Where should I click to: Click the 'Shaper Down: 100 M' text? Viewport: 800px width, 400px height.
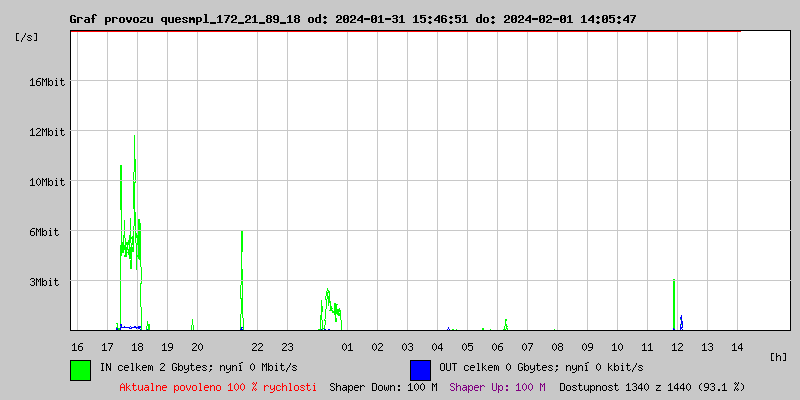click(x=383, y=386)
